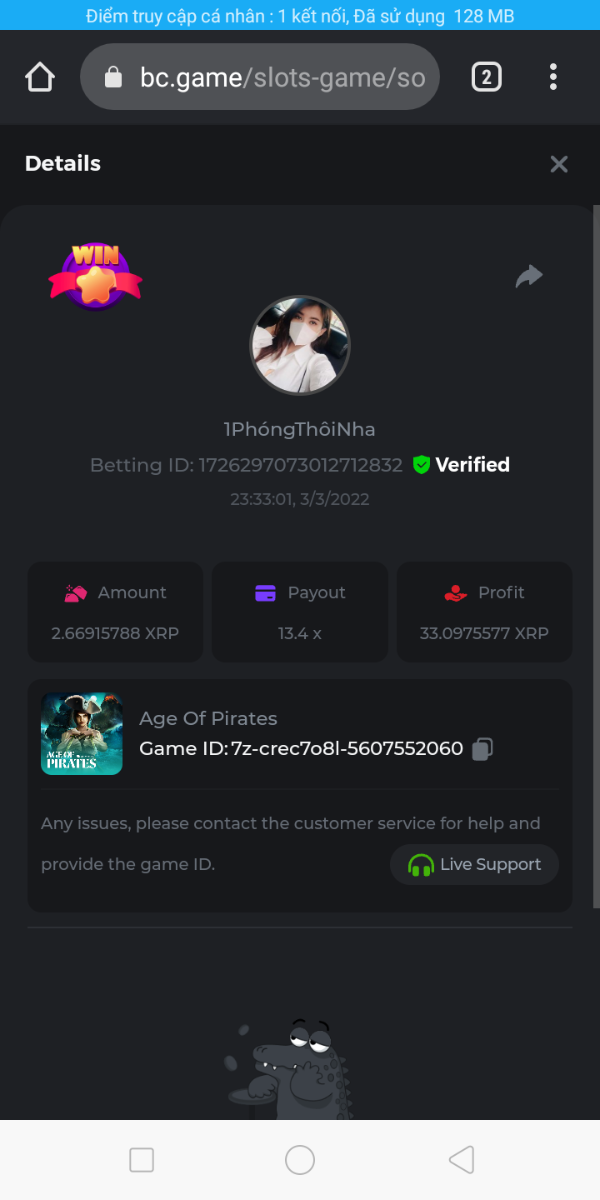The width and height of the screenshot is (600, 1200).
Task: Click the Age Of Pirates title link
Action: 208,718
